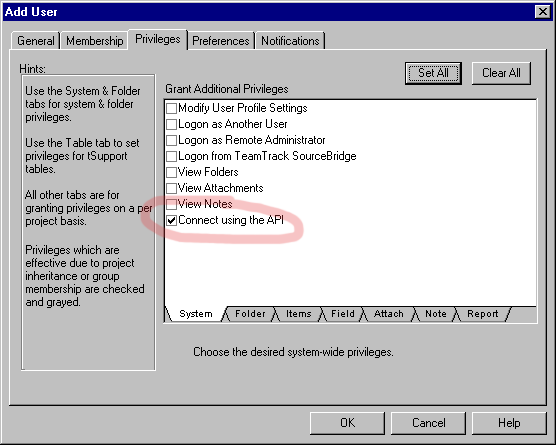The width and height of the screenshot is (556, 445).
Task: Open the Items privileges tab
Action: (x=299, y=314)
